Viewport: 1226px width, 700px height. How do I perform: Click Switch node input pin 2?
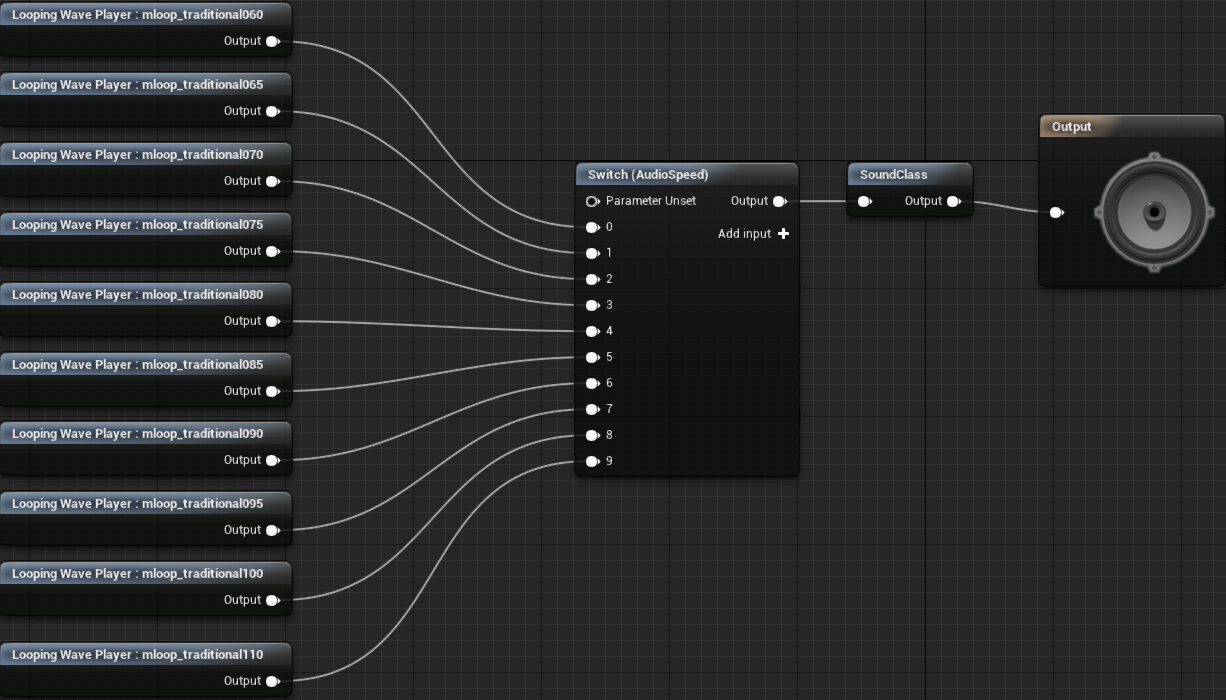(x=592, y=279)
